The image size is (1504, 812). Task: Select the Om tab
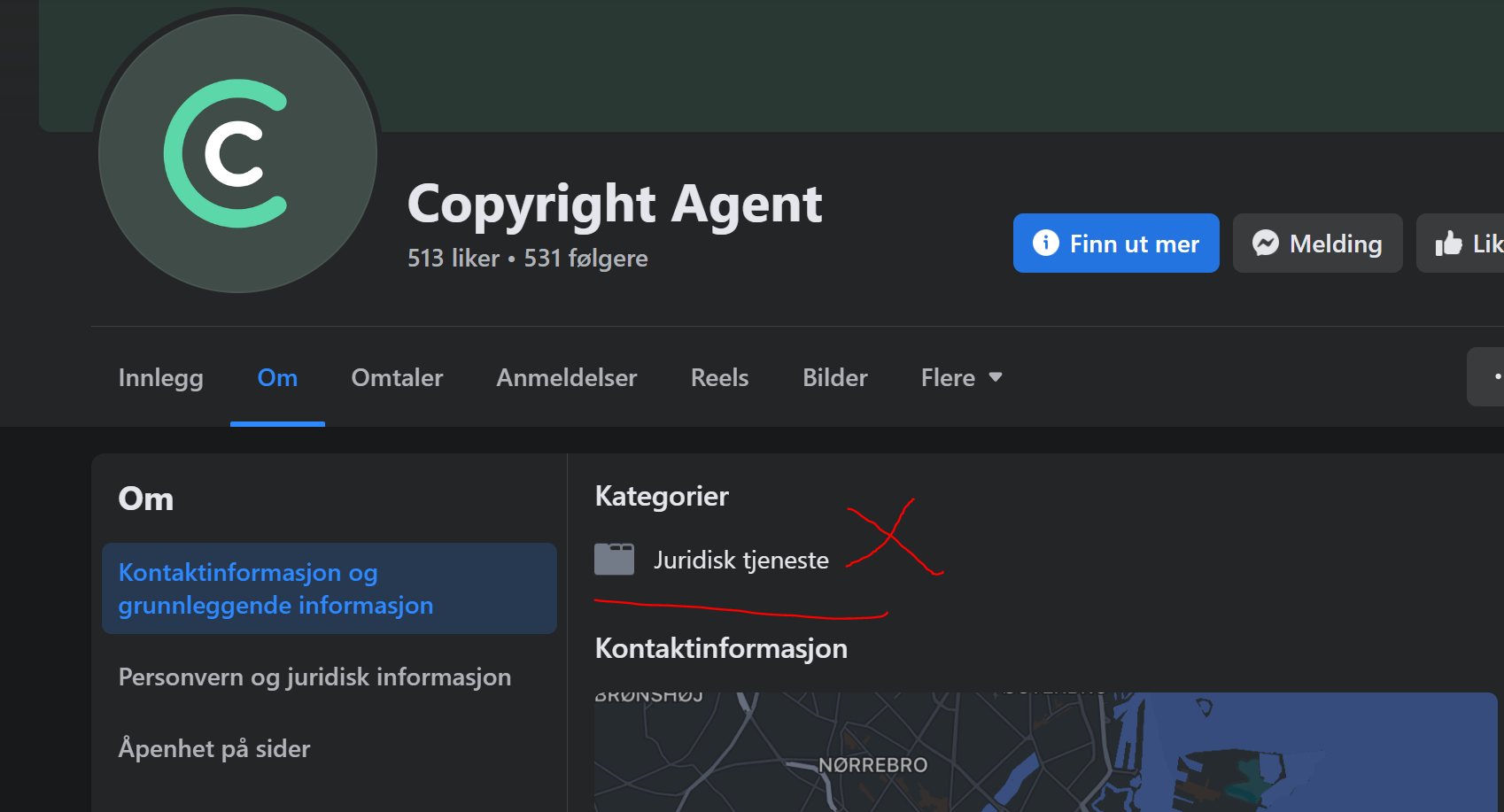click(277, 377)
